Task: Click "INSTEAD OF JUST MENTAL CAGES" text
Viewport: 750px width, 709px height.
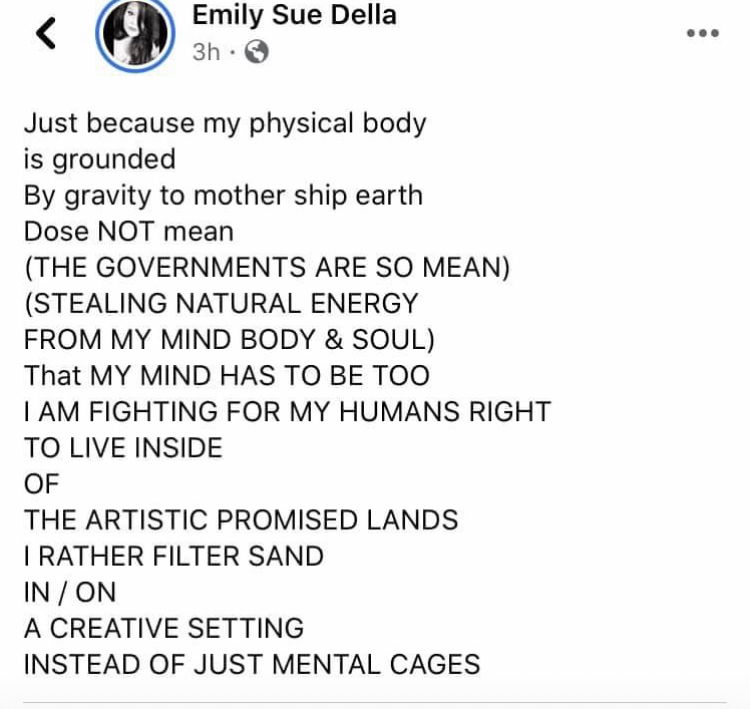Action: click(252, 663)
